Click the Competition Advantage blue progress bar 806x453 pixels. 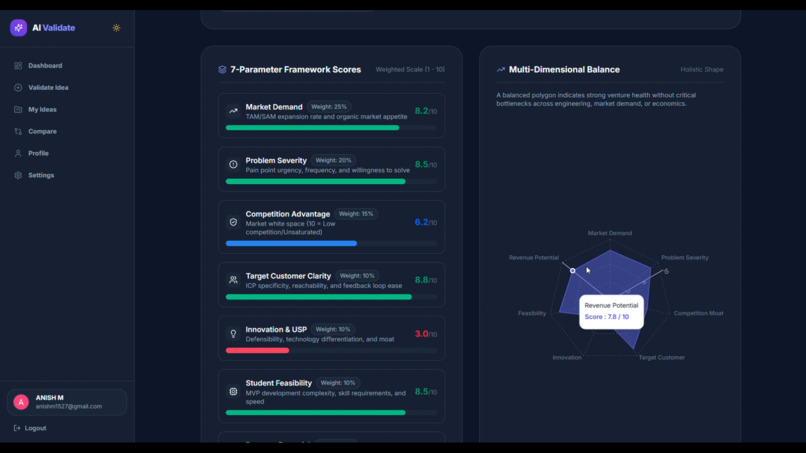click(291, 243)
